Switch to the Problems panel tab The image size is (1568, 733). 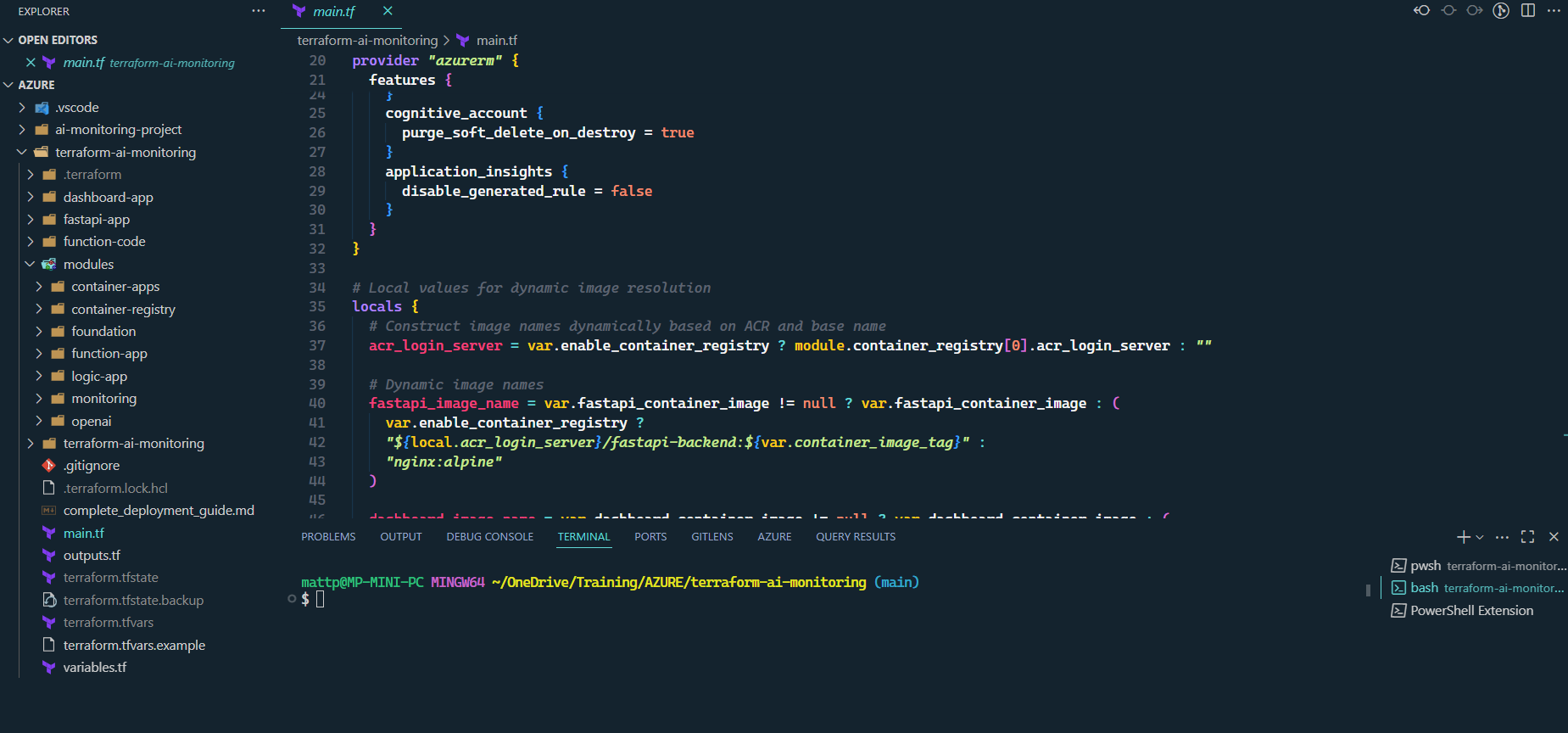pos(328,537)
